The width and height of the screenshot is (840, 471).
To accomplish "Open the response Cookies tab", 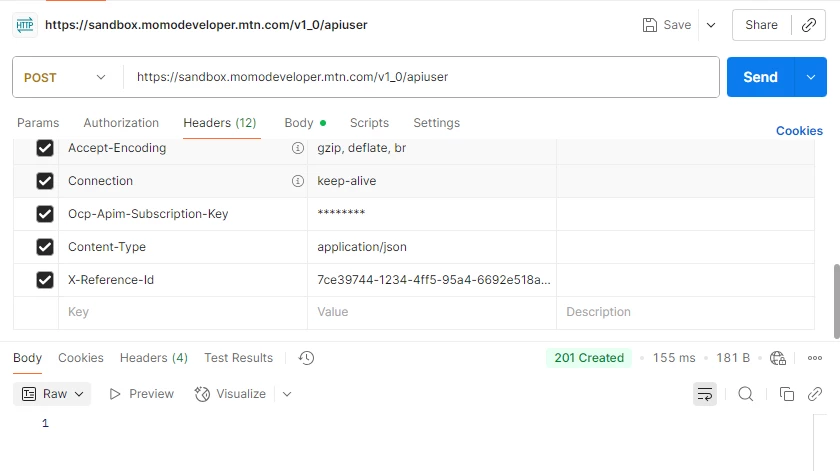I will click(x=81, y=358).
